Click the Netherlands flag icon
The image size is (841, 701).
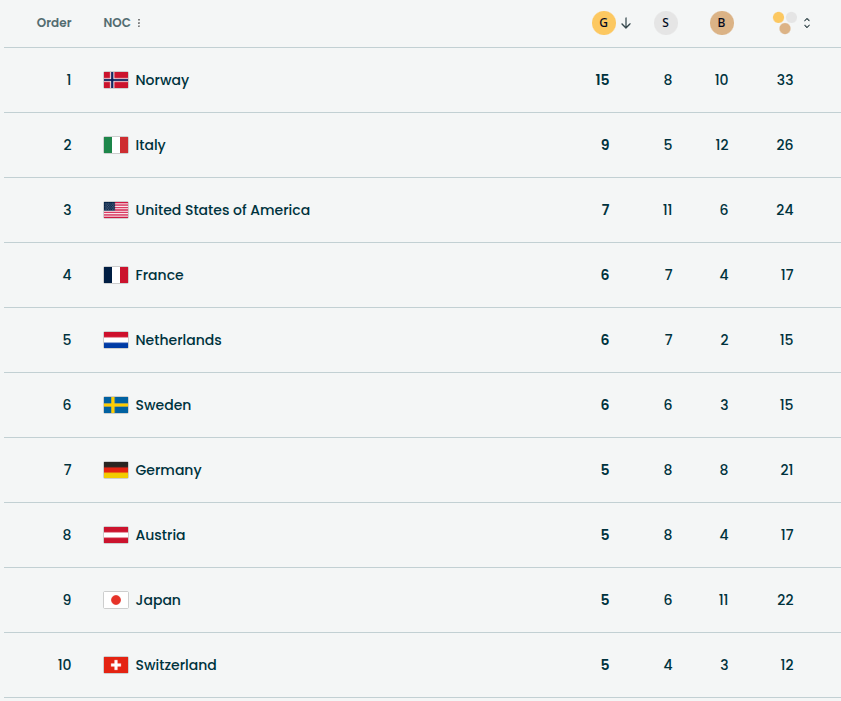click(x=116, y=340)
